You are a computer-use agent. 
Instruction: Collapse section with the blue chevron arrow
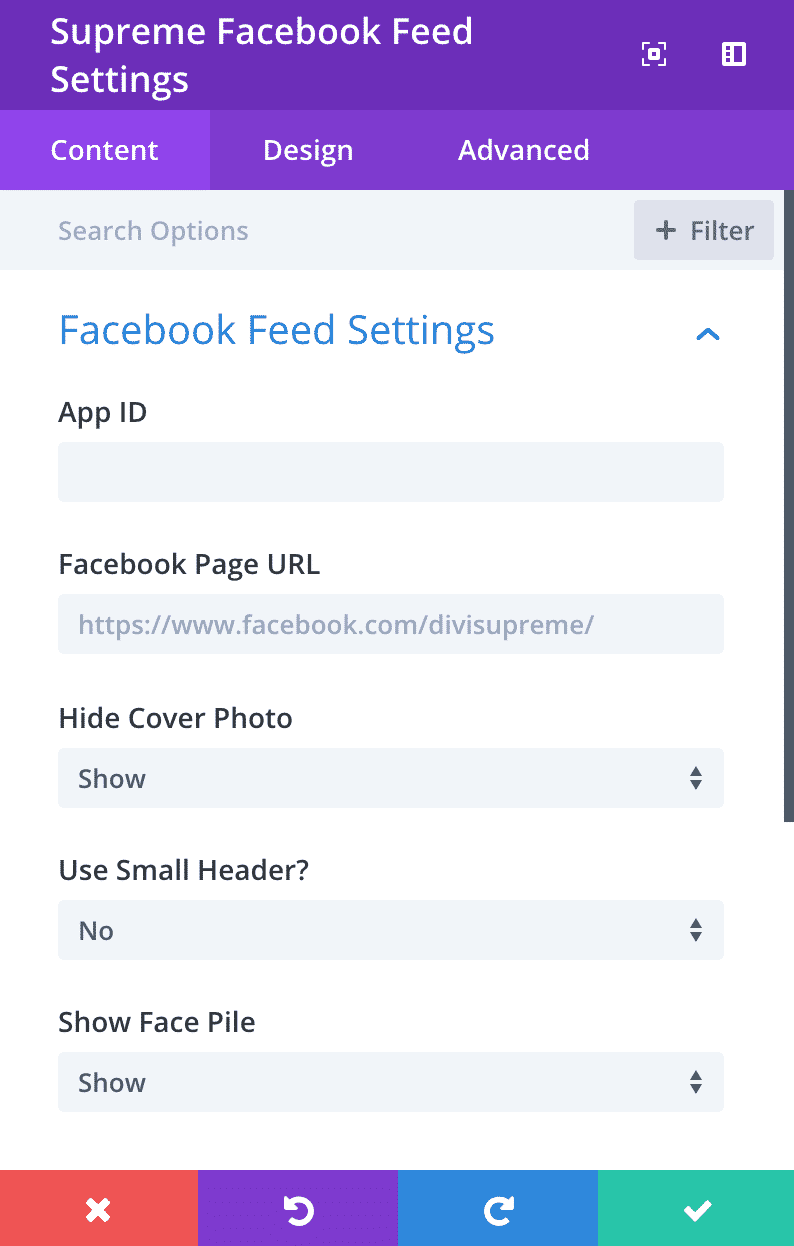pyautogui.click(x=708, y=333)
